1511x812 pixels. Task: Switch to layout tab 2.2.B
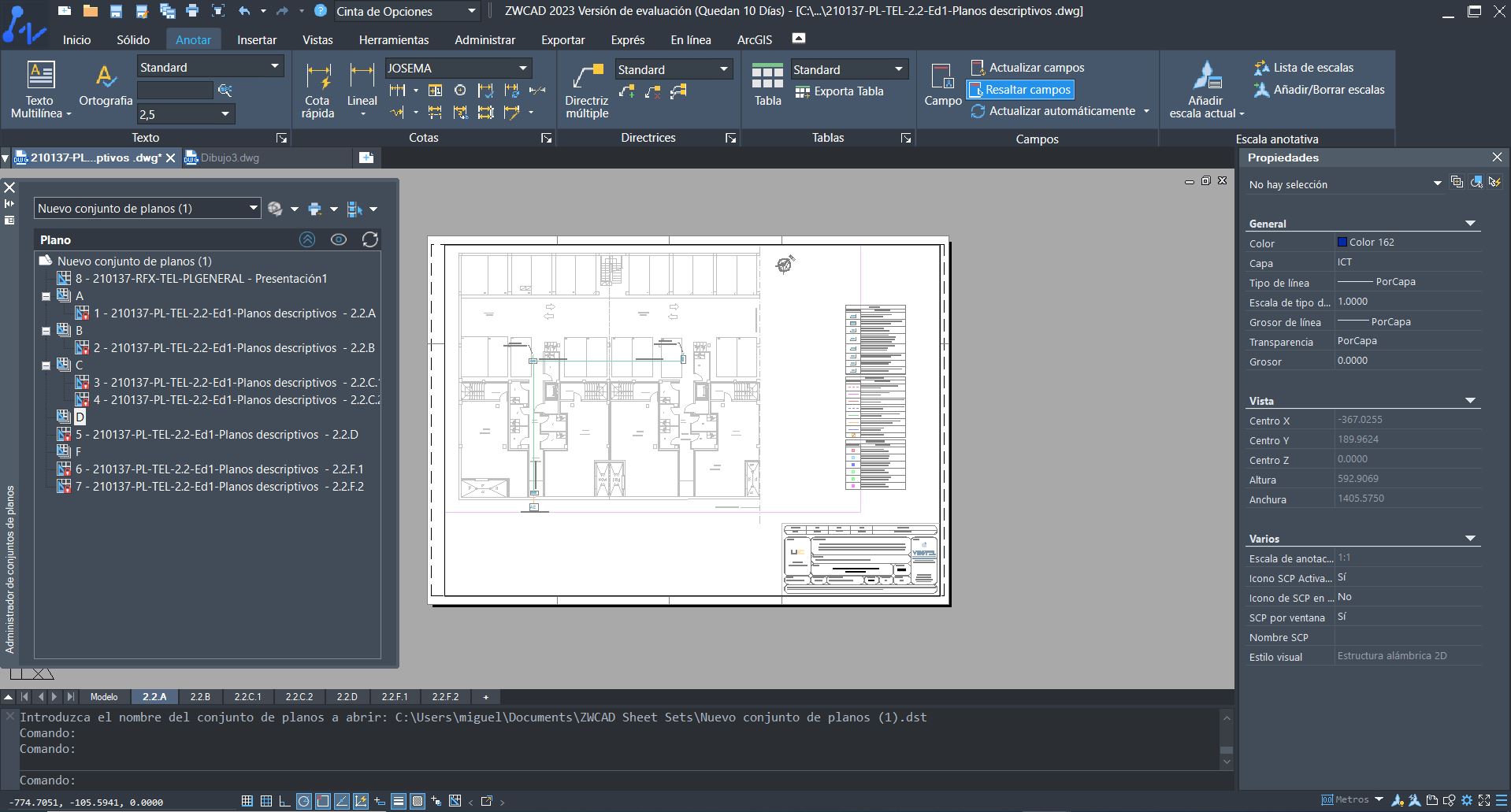tap(200, 697)
